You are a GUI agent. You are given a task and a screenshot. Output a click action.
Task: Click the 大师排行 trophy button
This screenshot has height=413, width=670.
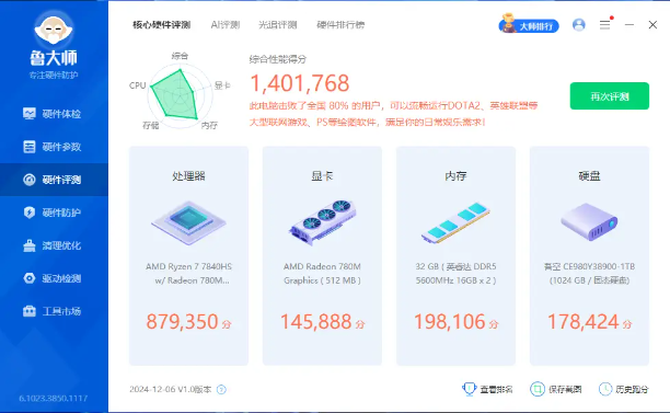tap(529, 25)
